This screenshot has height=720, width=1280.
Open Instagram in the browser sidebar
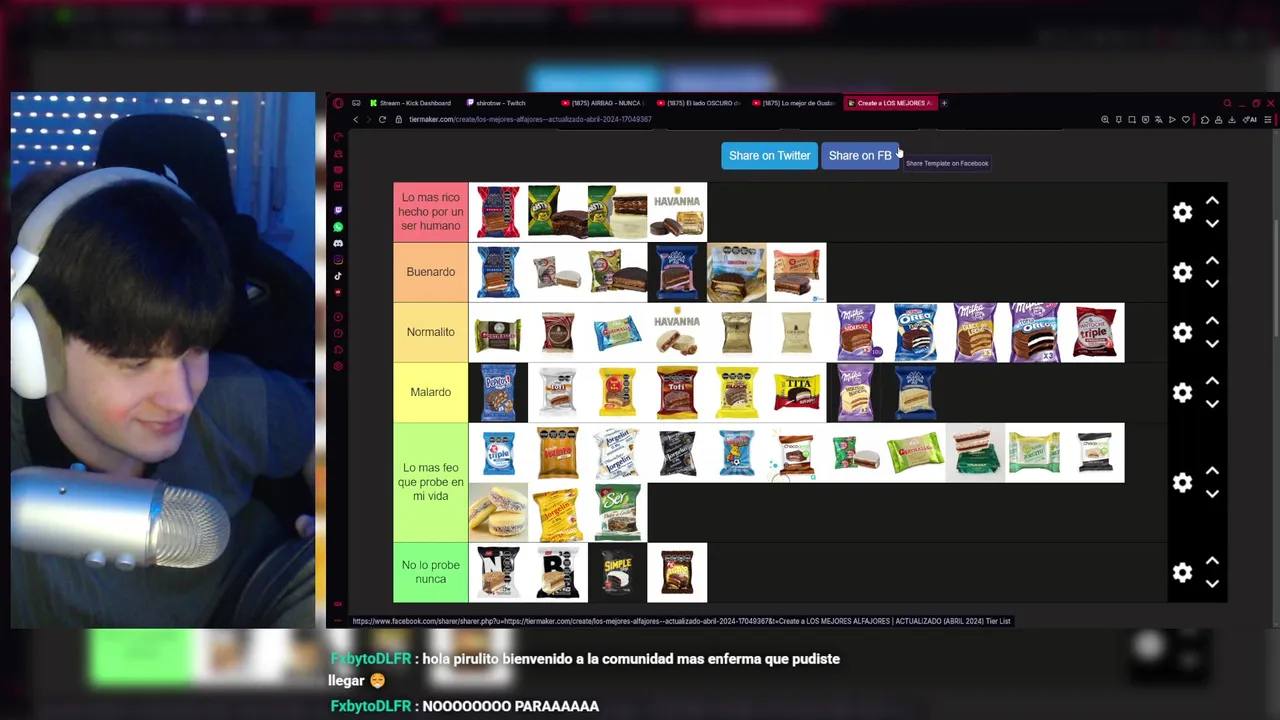pyautogui.click(x=338, y=260)
